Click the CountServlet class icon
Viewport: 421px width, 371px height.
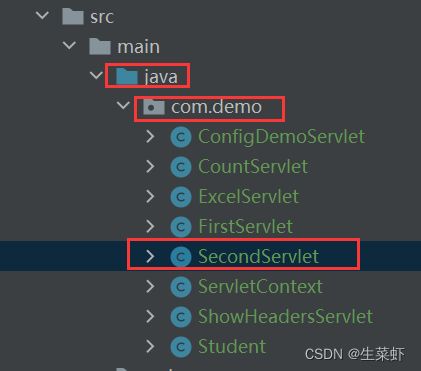181,167
